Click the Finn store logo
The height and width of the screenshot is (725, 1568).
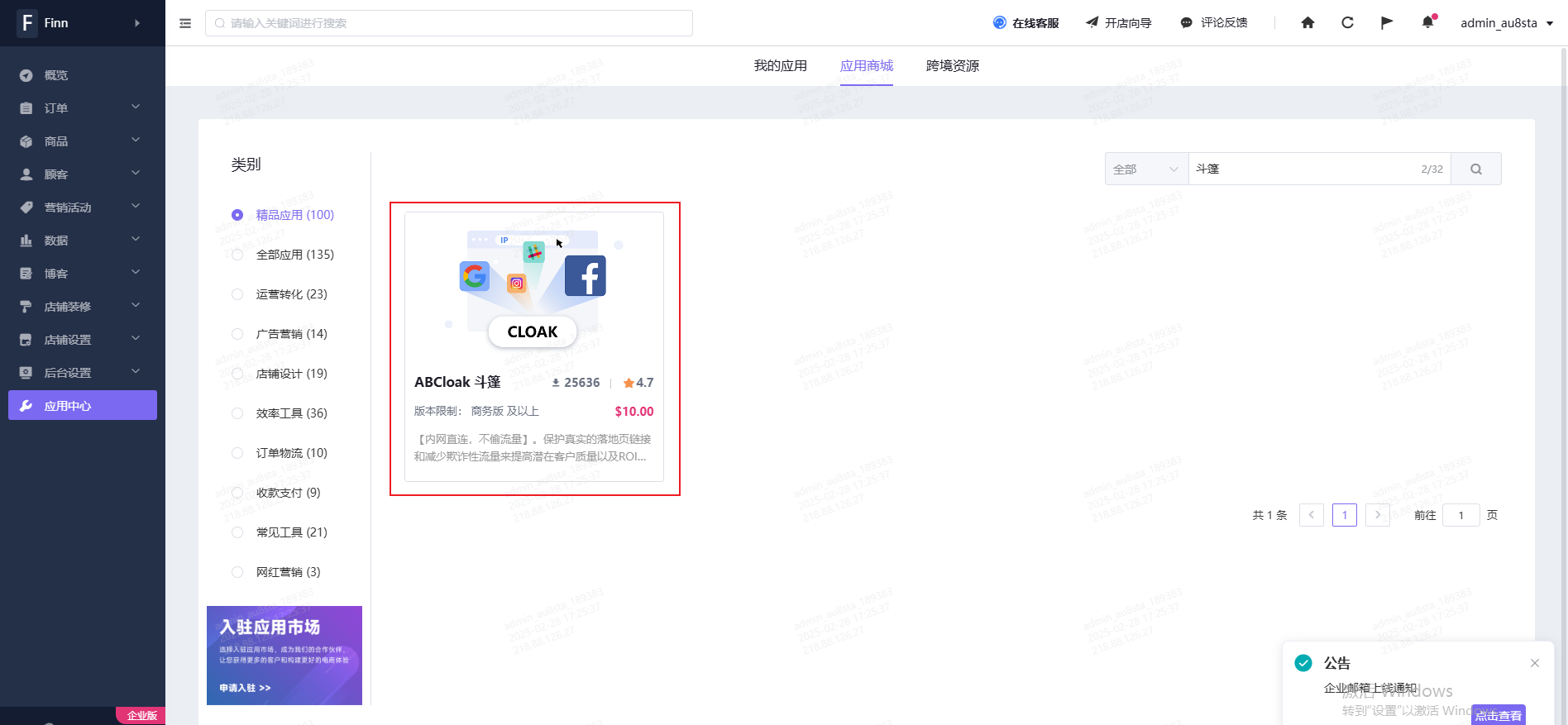(27, 23)
